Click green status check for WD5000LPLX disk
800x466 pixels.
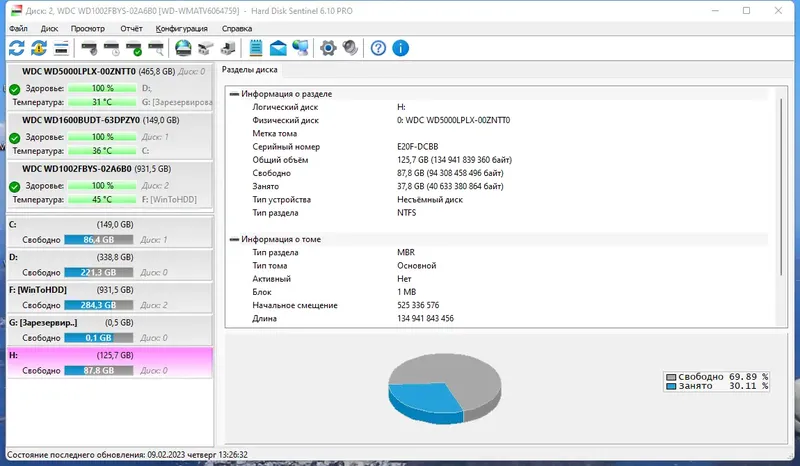15,89
